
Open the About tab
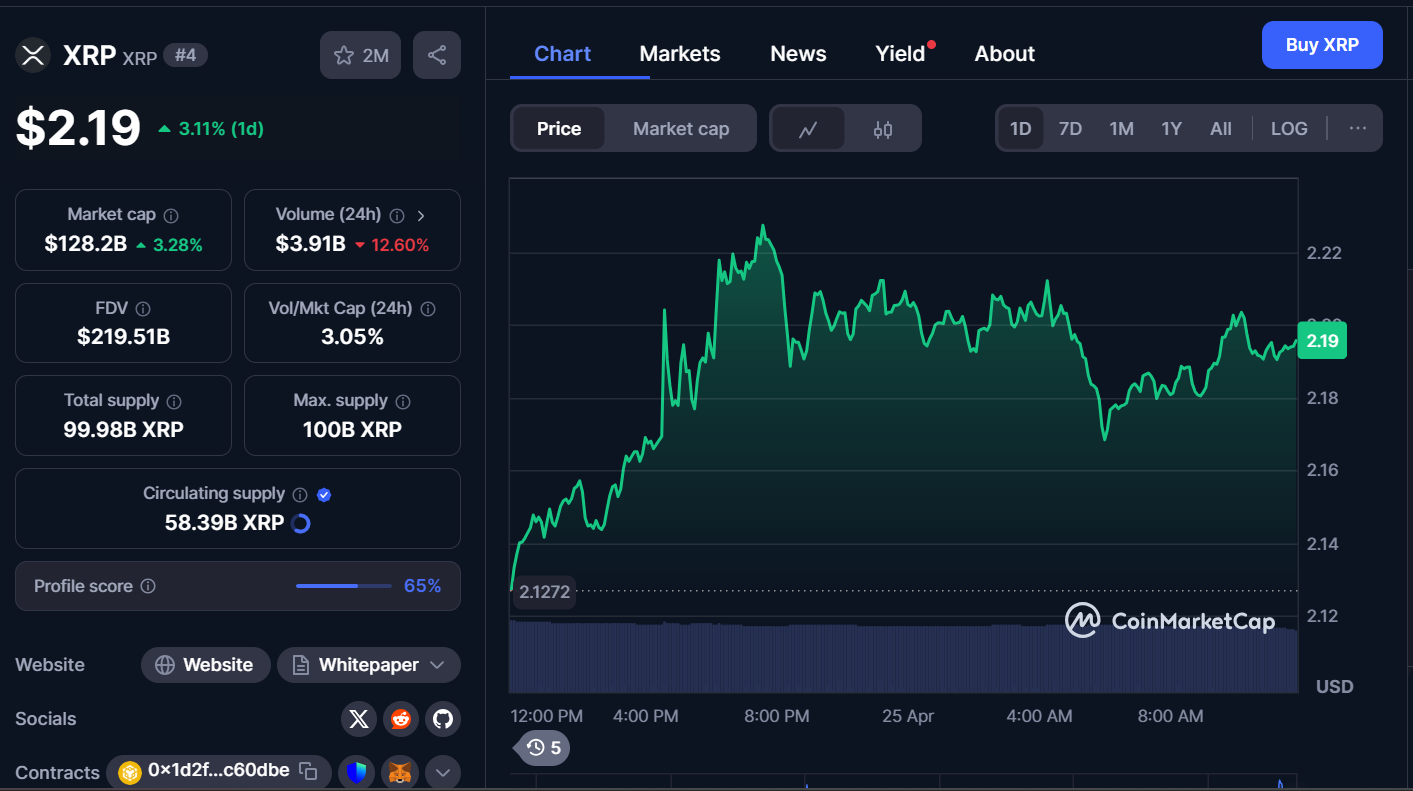pyautogui.click(x=1005, y=54)
